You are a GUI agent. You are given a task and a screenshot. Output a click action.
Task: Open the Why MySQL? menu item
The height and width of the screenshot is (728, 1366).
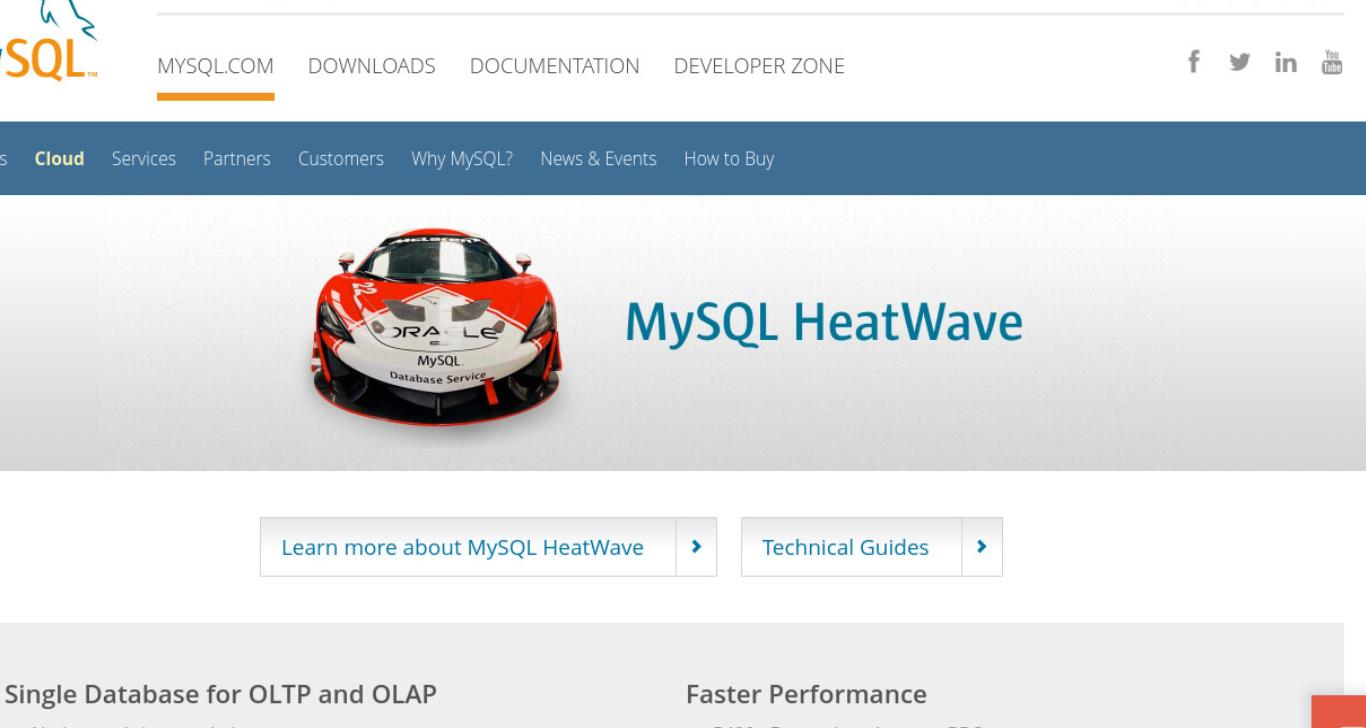click(462, 158)
